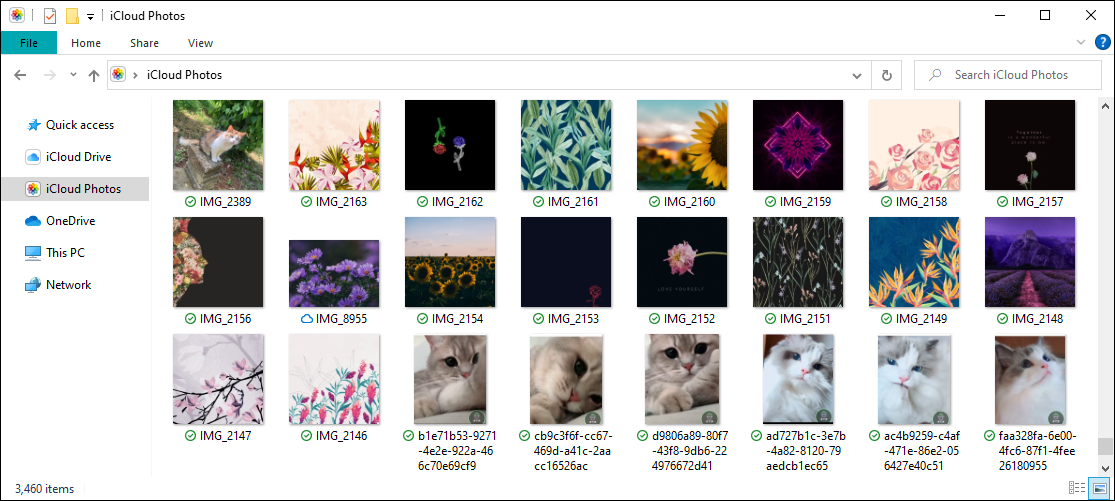Click iCloud Photos in the address path
Viewport: 1115px width, 501px height.
tap(184, 75)
